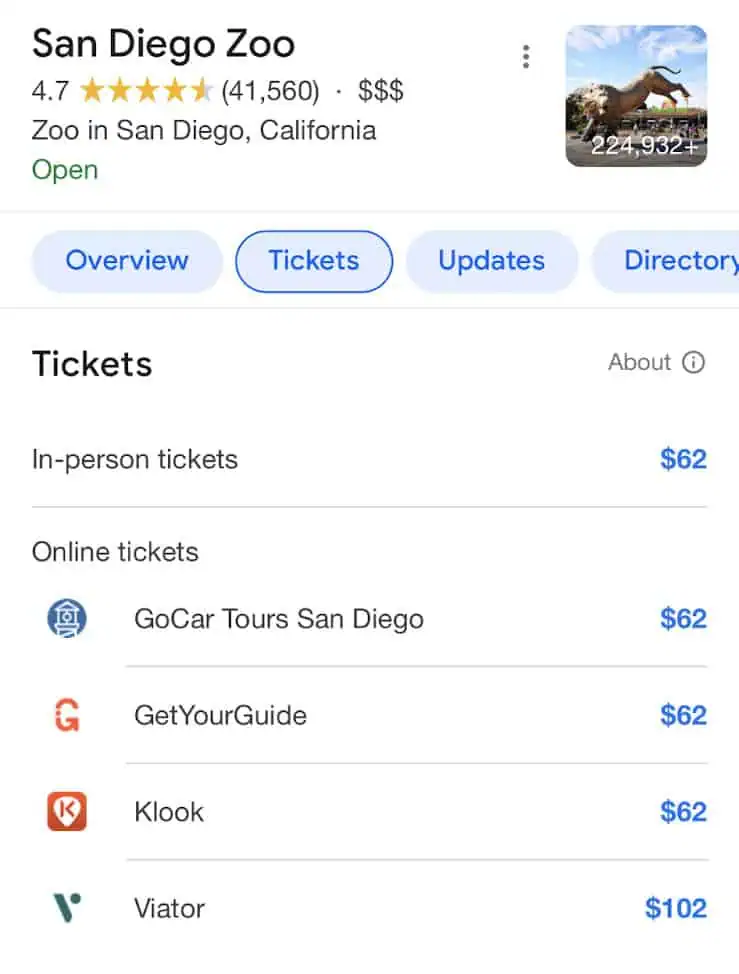This screenshot has height=974, width=739.
Task: Click the In-person tickets $62 price
Action: [x=683, y=460]
